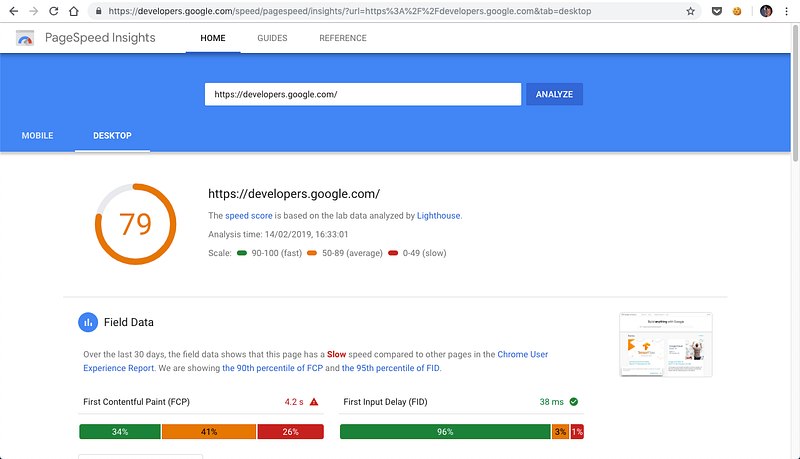
Task: Bookmark this page with the star icon
Action: click(x=690, y=11)
